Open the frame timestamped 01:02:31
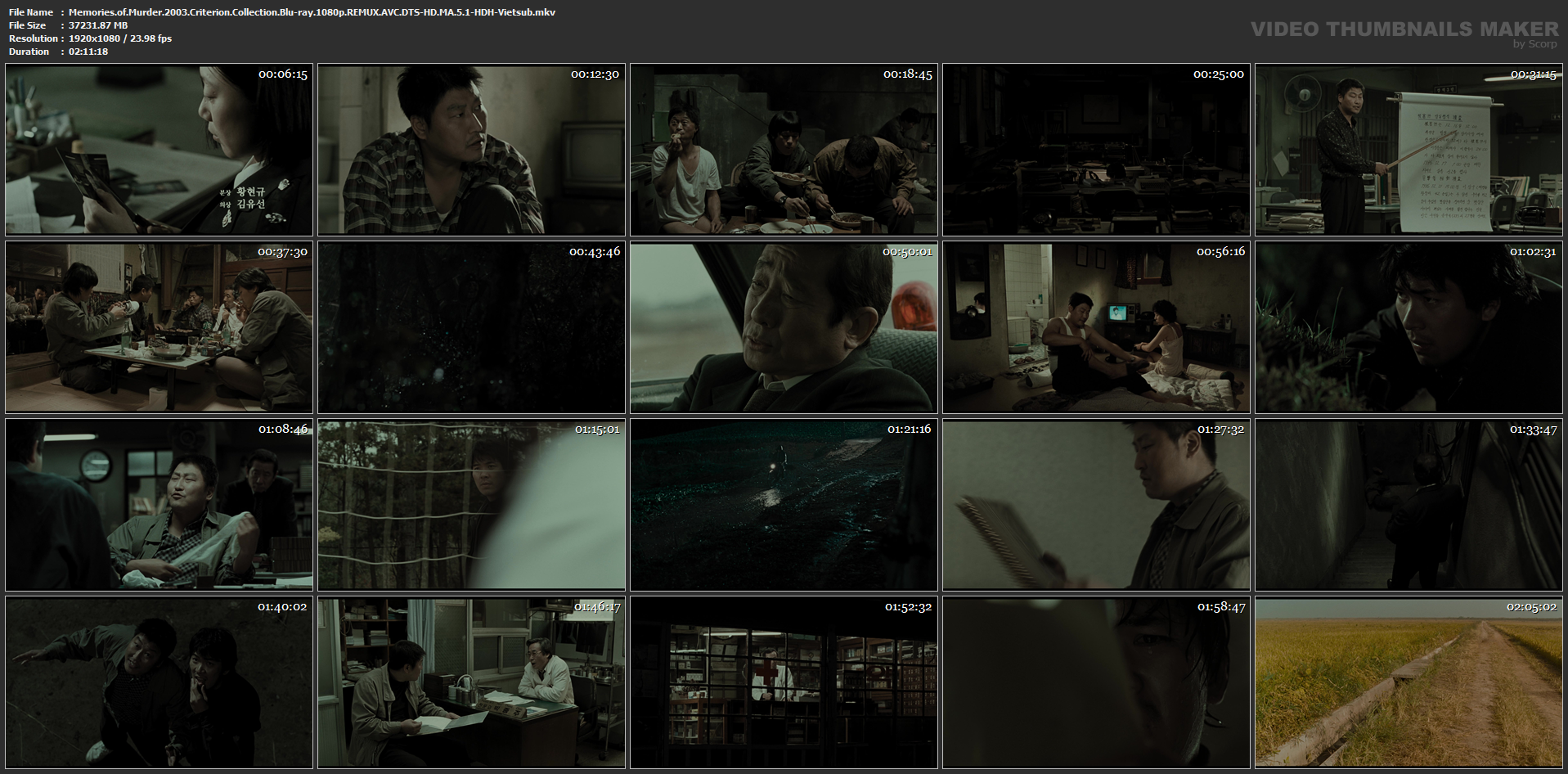Screen dimensions: 1568x774 pos(1409,327)
